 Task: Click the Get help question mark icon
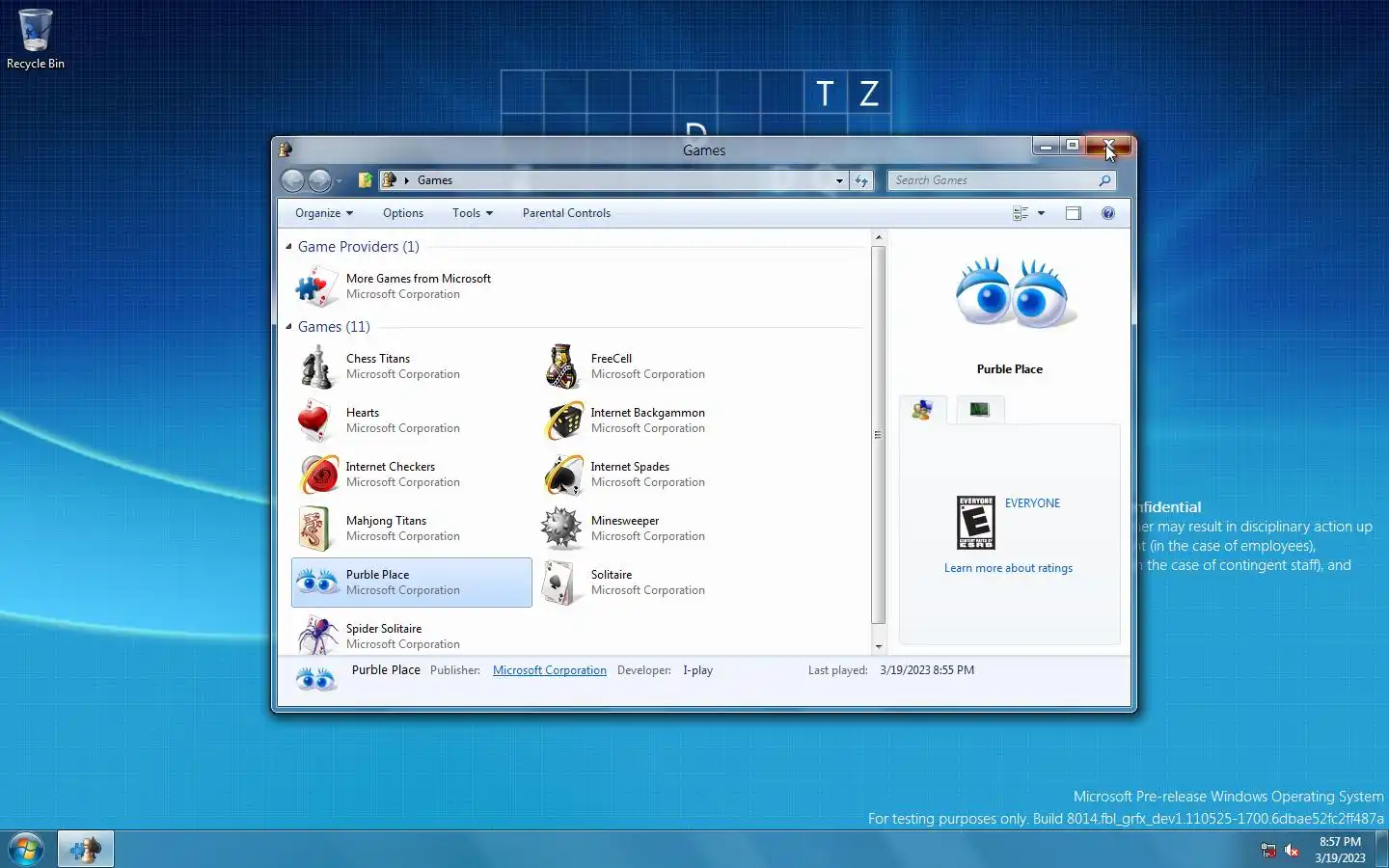click(1108, 213)
